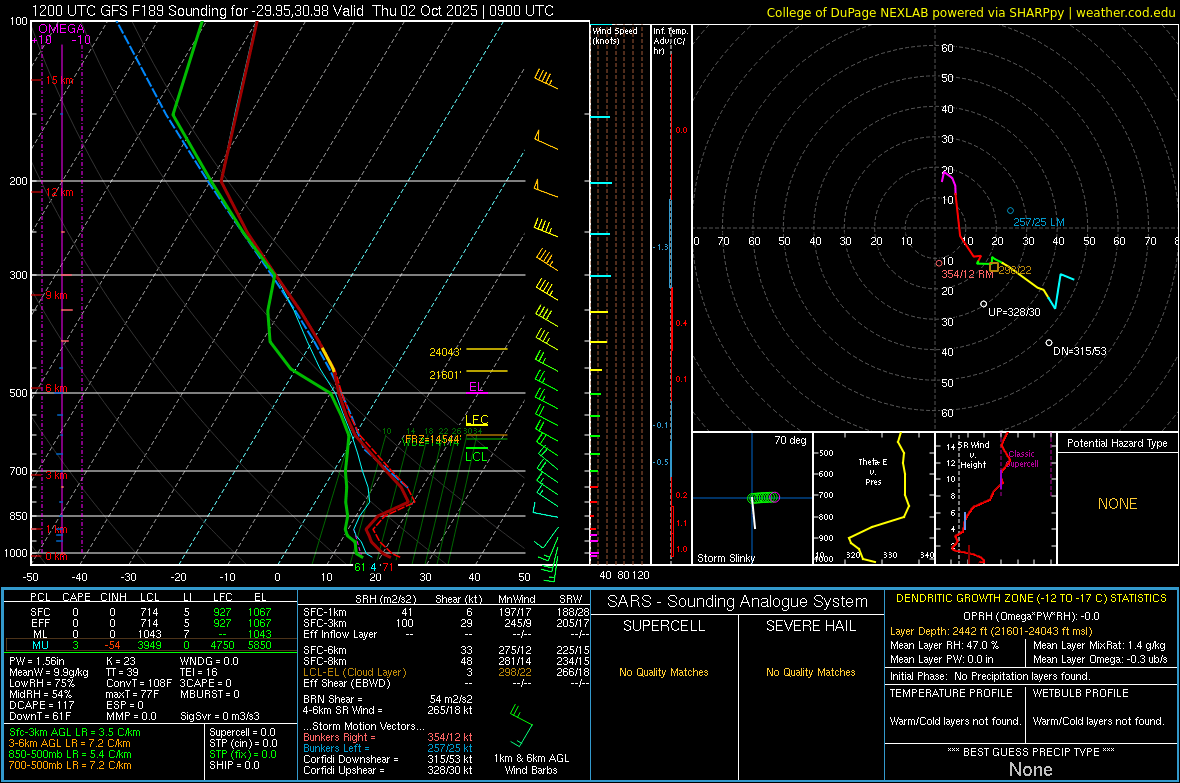Click the LCL-EL (Cloud Layer) row
The height and width of the screenshot is (783, 1180).
tap(447, 672)
